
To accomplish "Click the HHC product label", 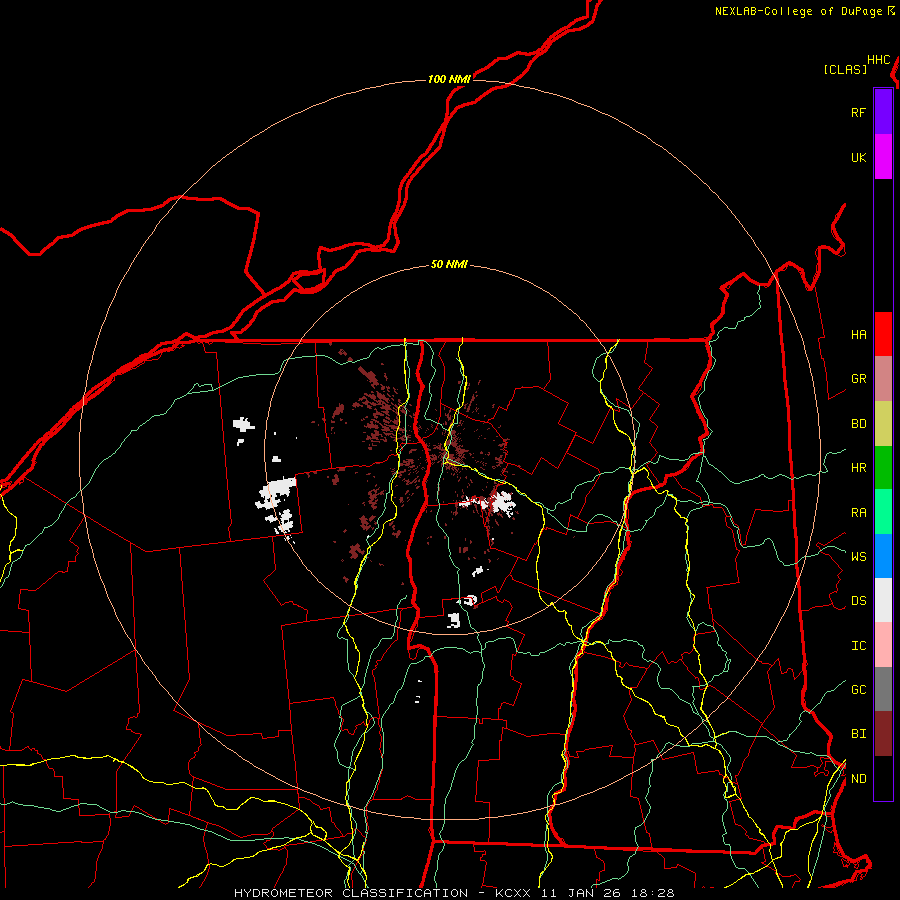I will coord(879,60).
